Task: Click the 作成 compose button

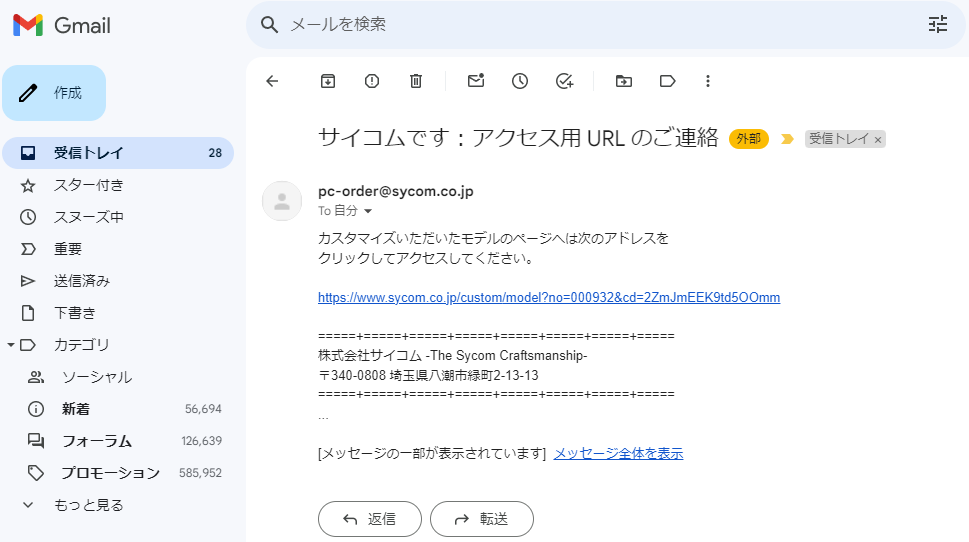Action: click(54, 93)
